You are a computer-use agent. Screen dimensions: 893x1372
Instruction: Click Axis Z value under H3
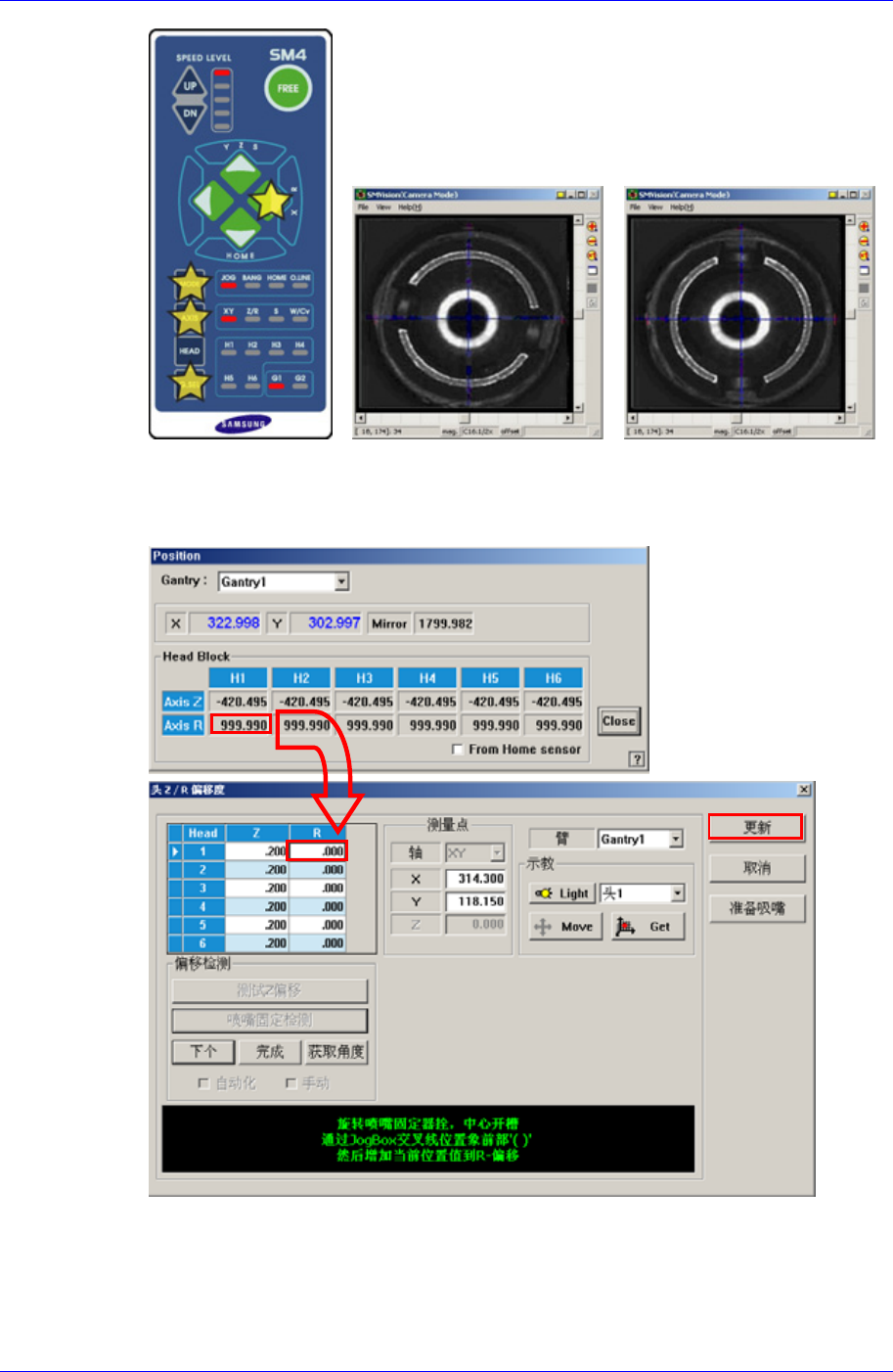(x=365, y=702)
